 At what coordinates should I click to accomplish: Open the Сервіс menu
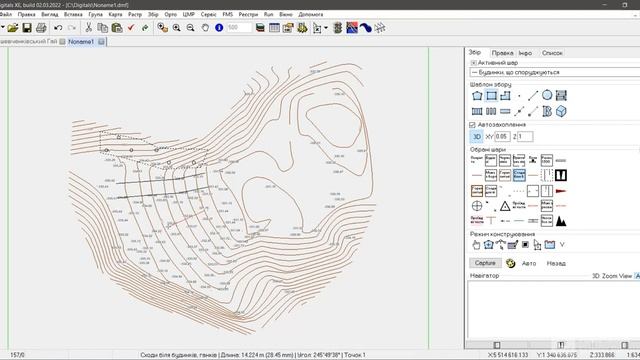click(x=209, y=14)
